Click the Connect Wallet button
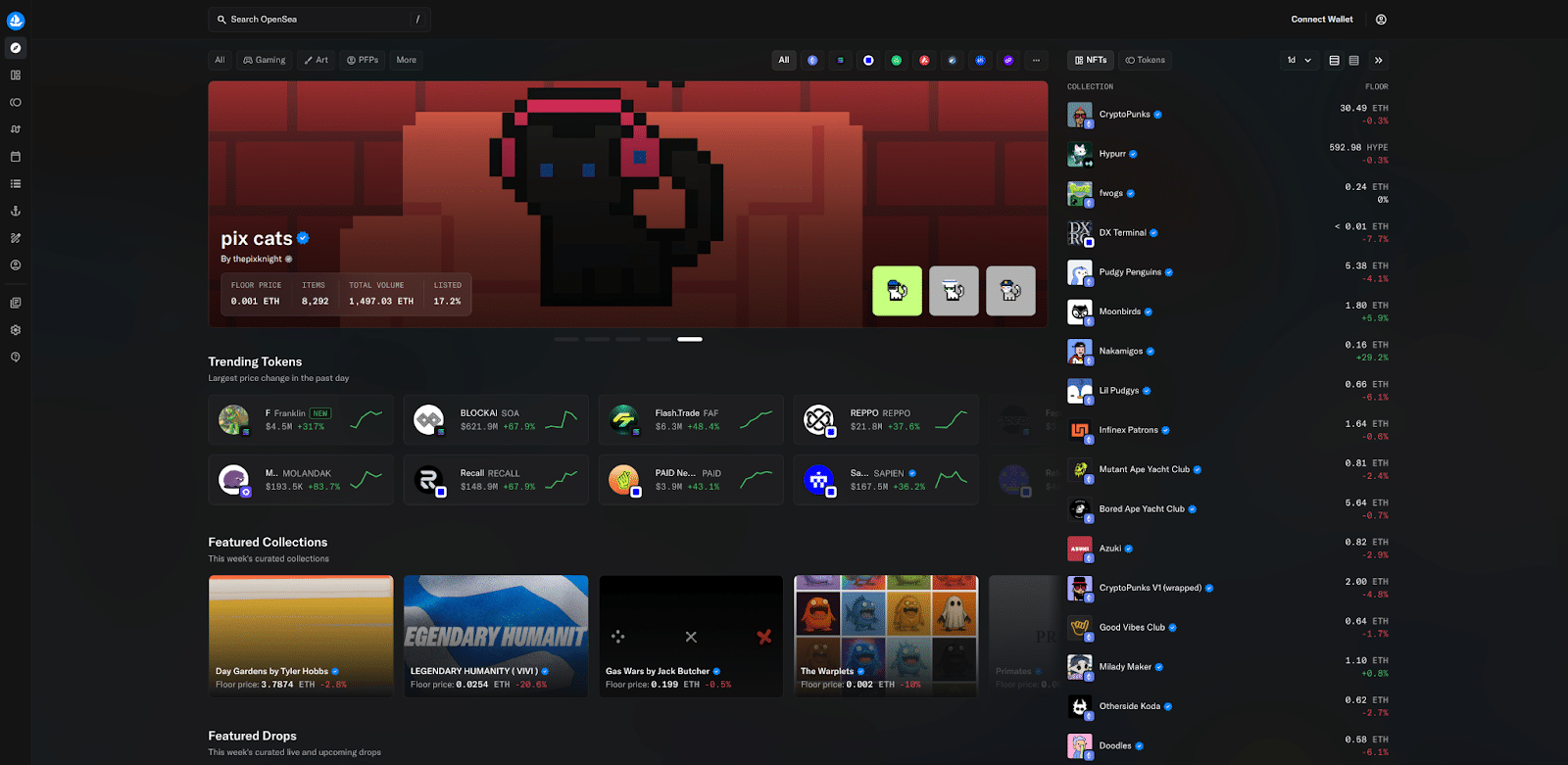The width and height of the screenshot is (1568, 765). (1322, 20)
